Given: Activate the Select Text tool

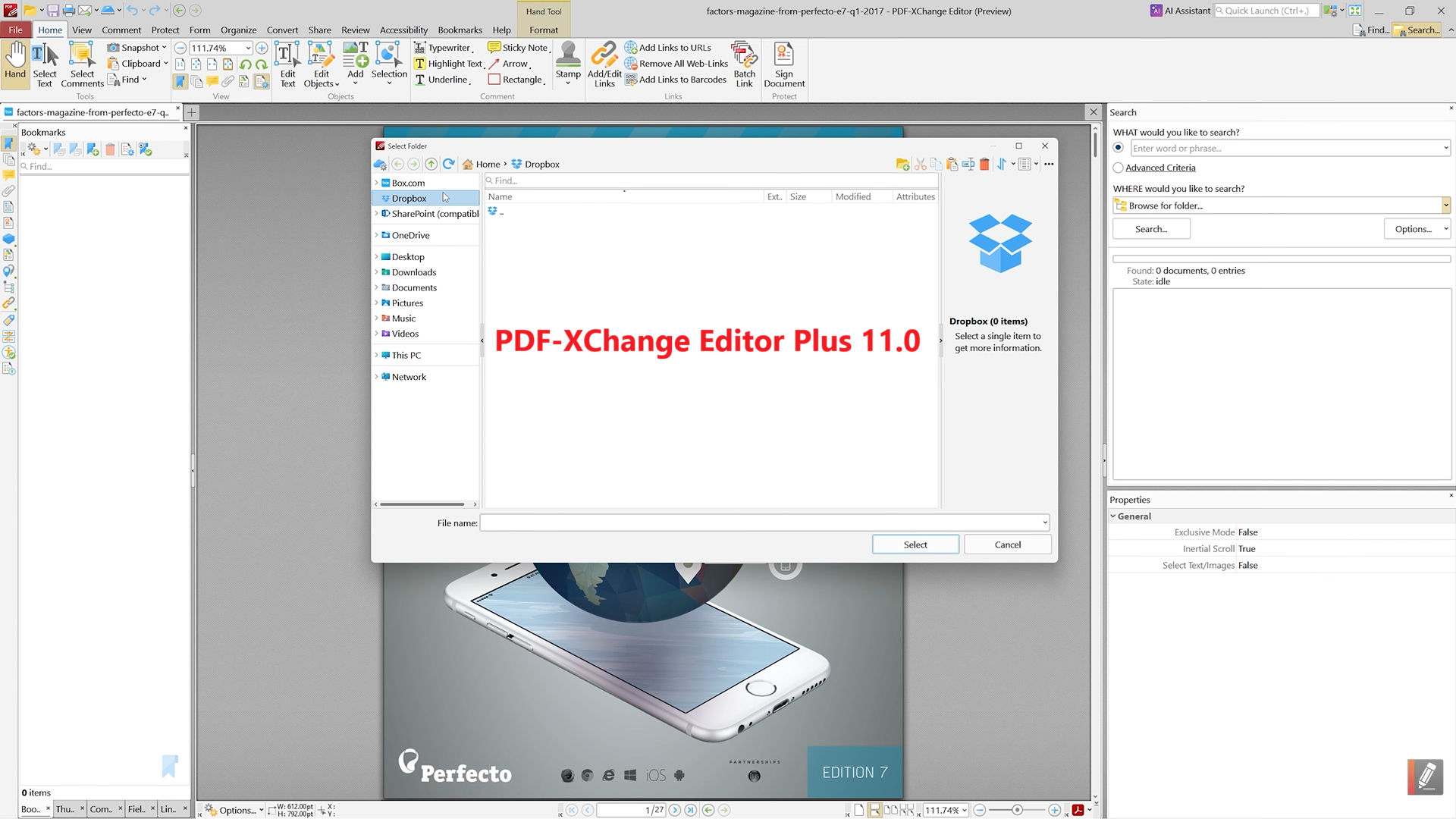Looking at the screenshot, I should 45,64.
